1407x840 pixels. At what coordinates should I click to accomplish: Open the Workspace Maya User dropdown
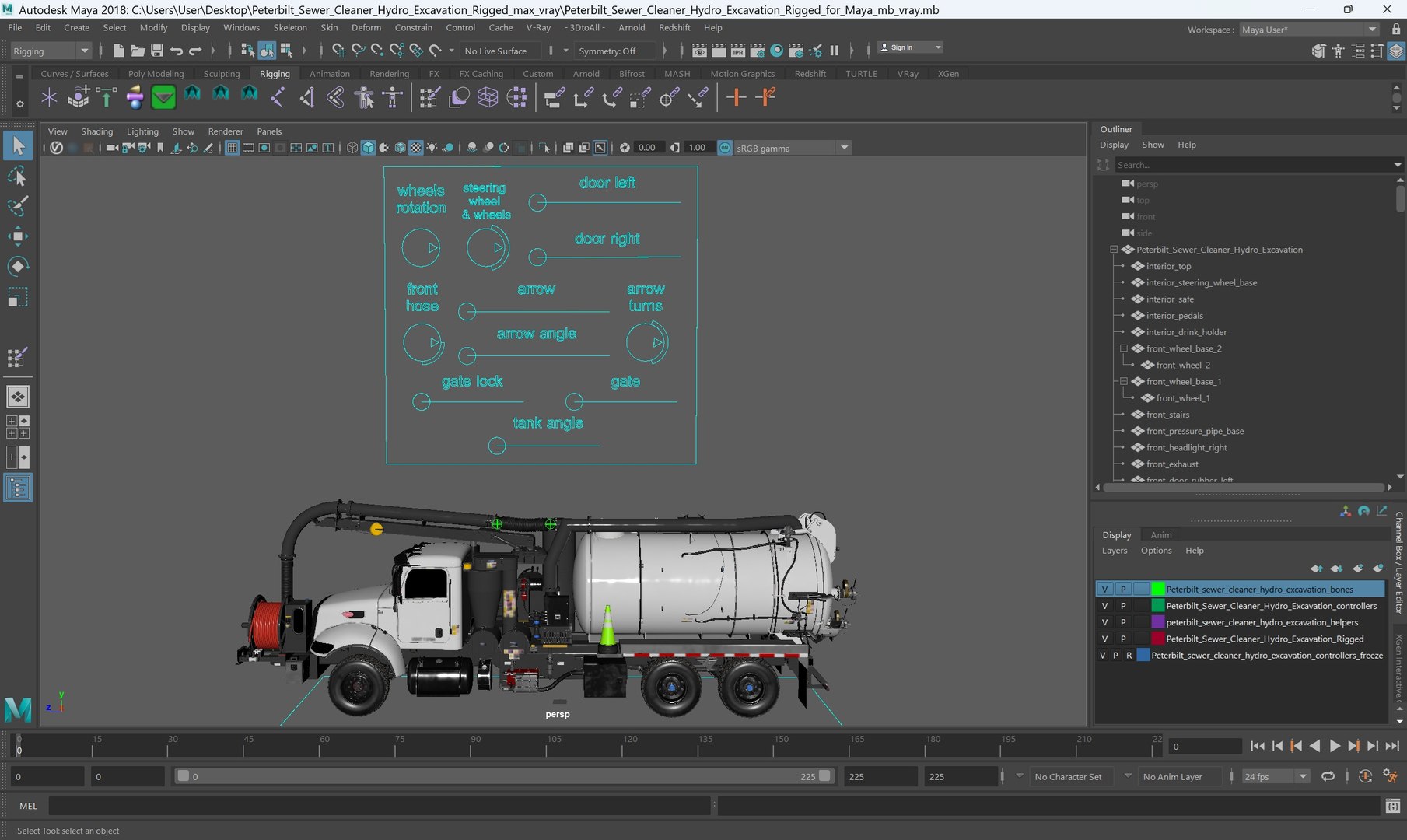[1309, 30]
